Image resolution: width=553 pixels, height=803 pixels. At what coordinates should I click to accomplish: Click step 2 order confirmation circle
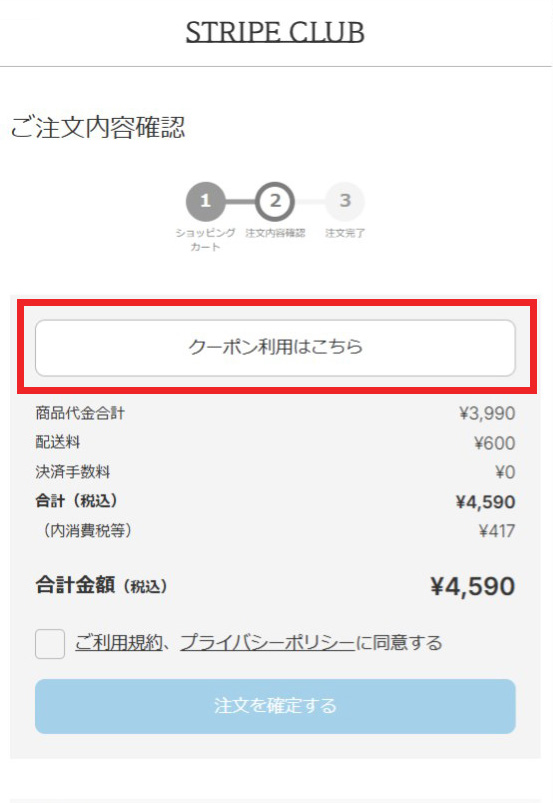[275, 201]
